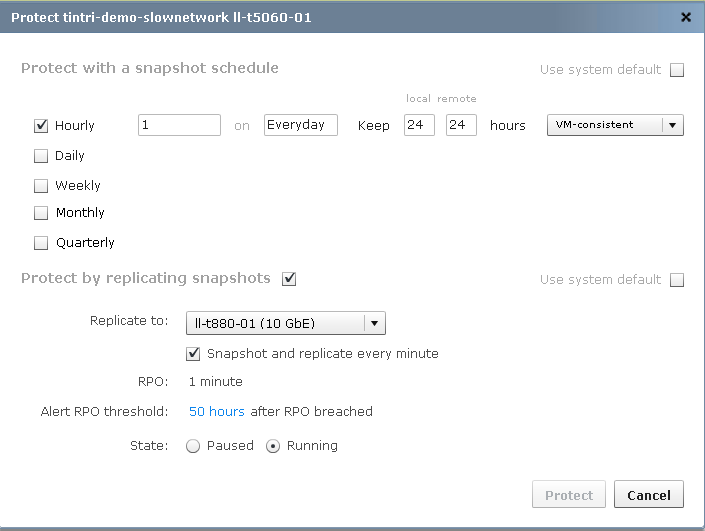This screenshot has width=705, height=531.
Task: Enable the Daily snapshot schedule
Action: pos(41,156)
